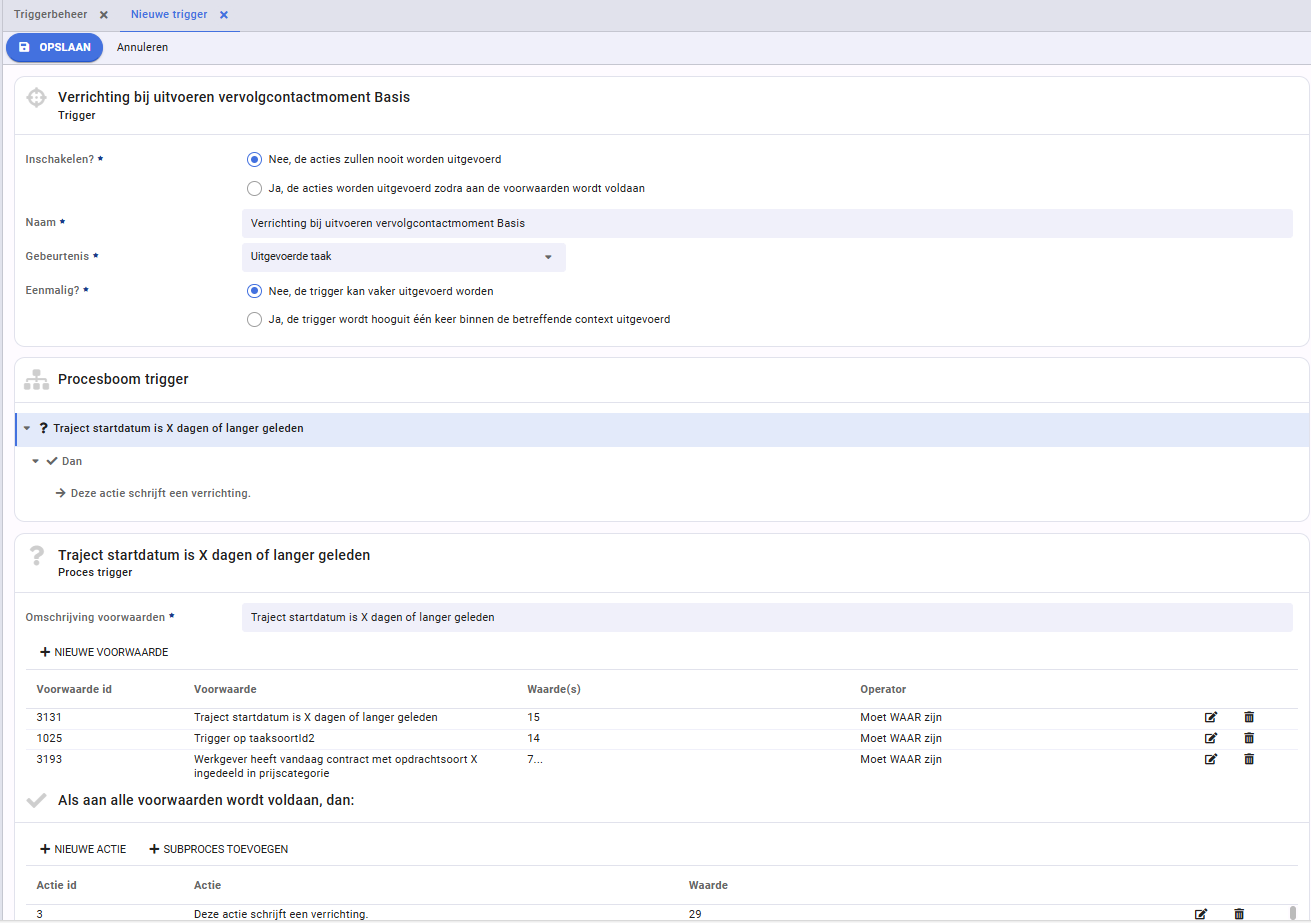Delete condition 1025

pyautogui.click(x=1249, y=738)
